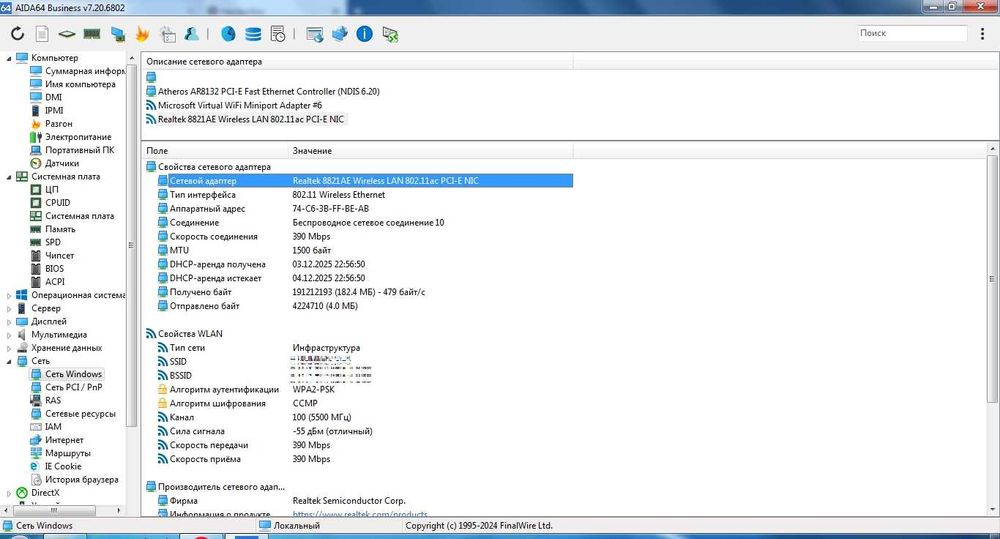This screenshot has width=1000, height=539.
Task: Click the report with clock toolbar icon
Action: (278, 34)
